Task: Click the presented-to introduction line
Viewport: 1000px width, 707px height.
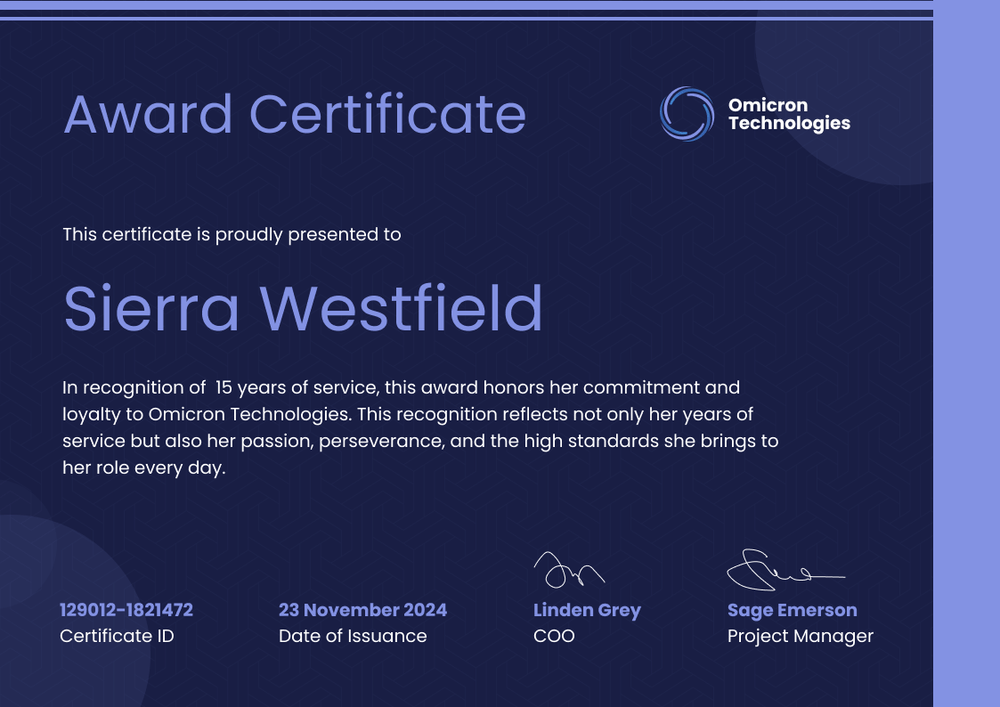Action: point(231,234)
